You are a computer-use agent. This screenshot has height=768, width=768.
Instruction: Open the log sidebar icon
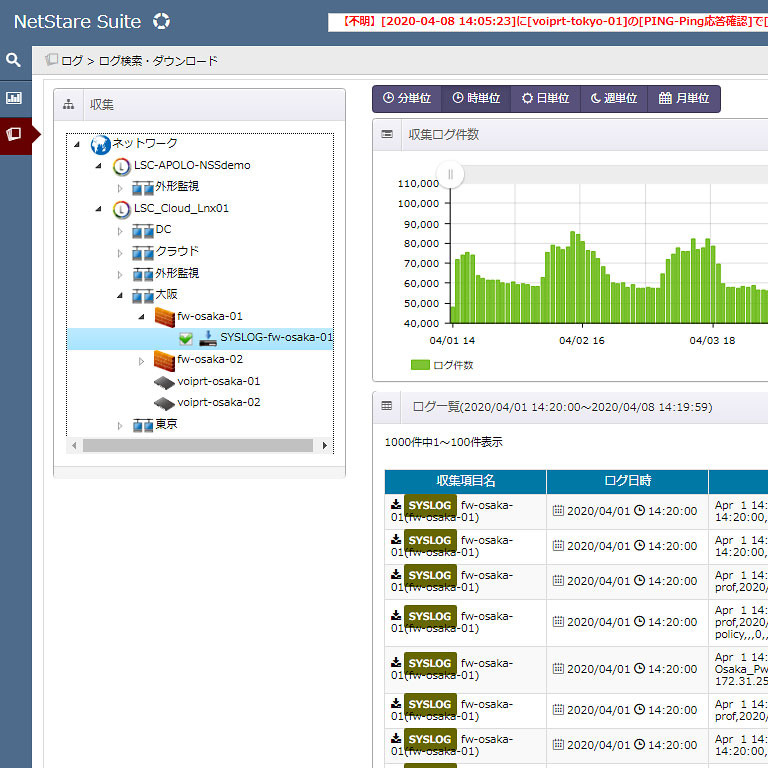click(14, 134)
